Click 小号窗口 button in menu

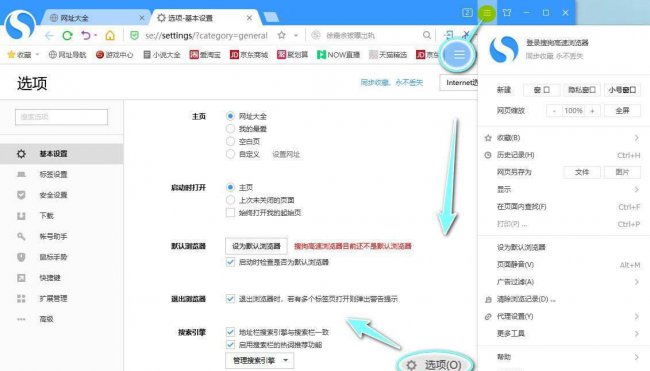tap(622, 90)
